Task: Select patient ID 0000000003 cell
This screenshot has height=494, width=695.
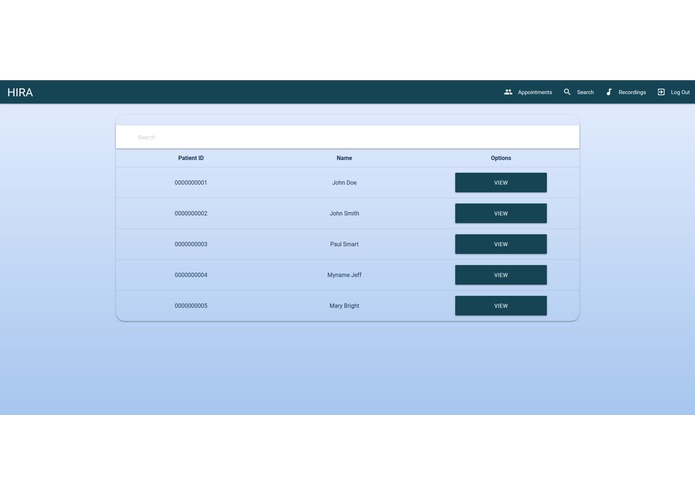Action: [191, 244]
